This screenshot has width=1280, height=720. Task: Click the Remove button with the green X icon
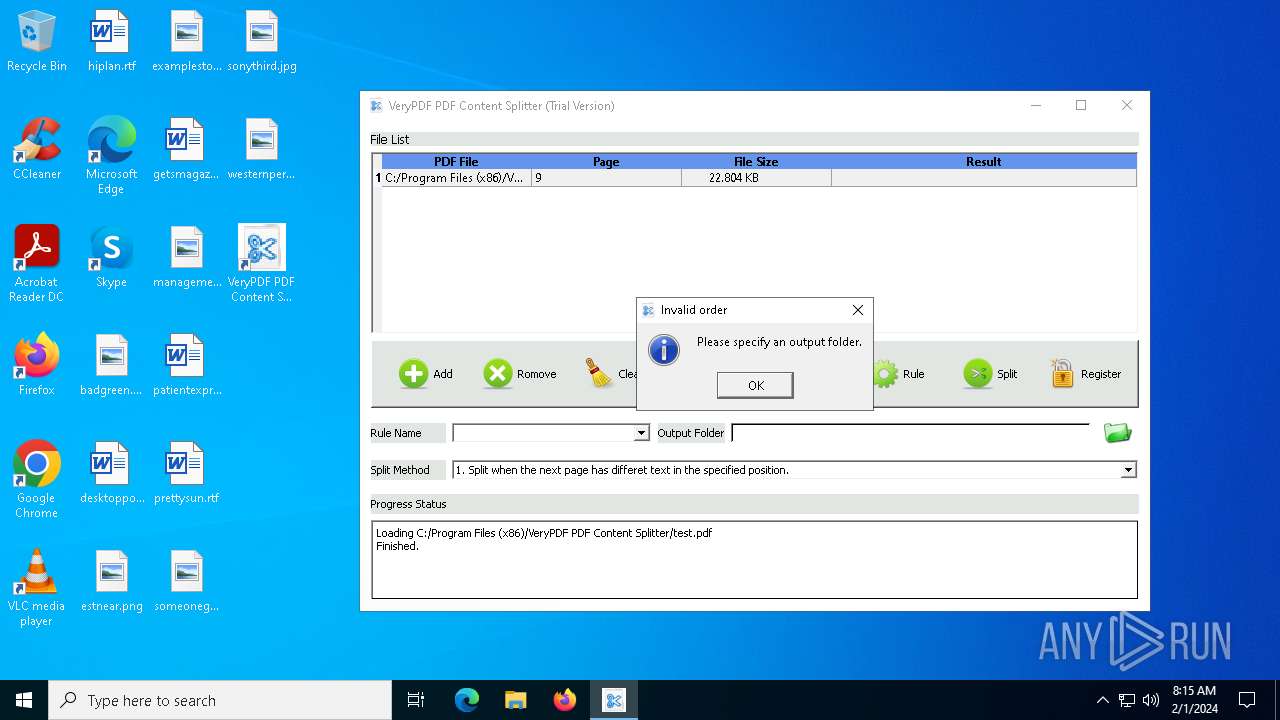point(520,374)
